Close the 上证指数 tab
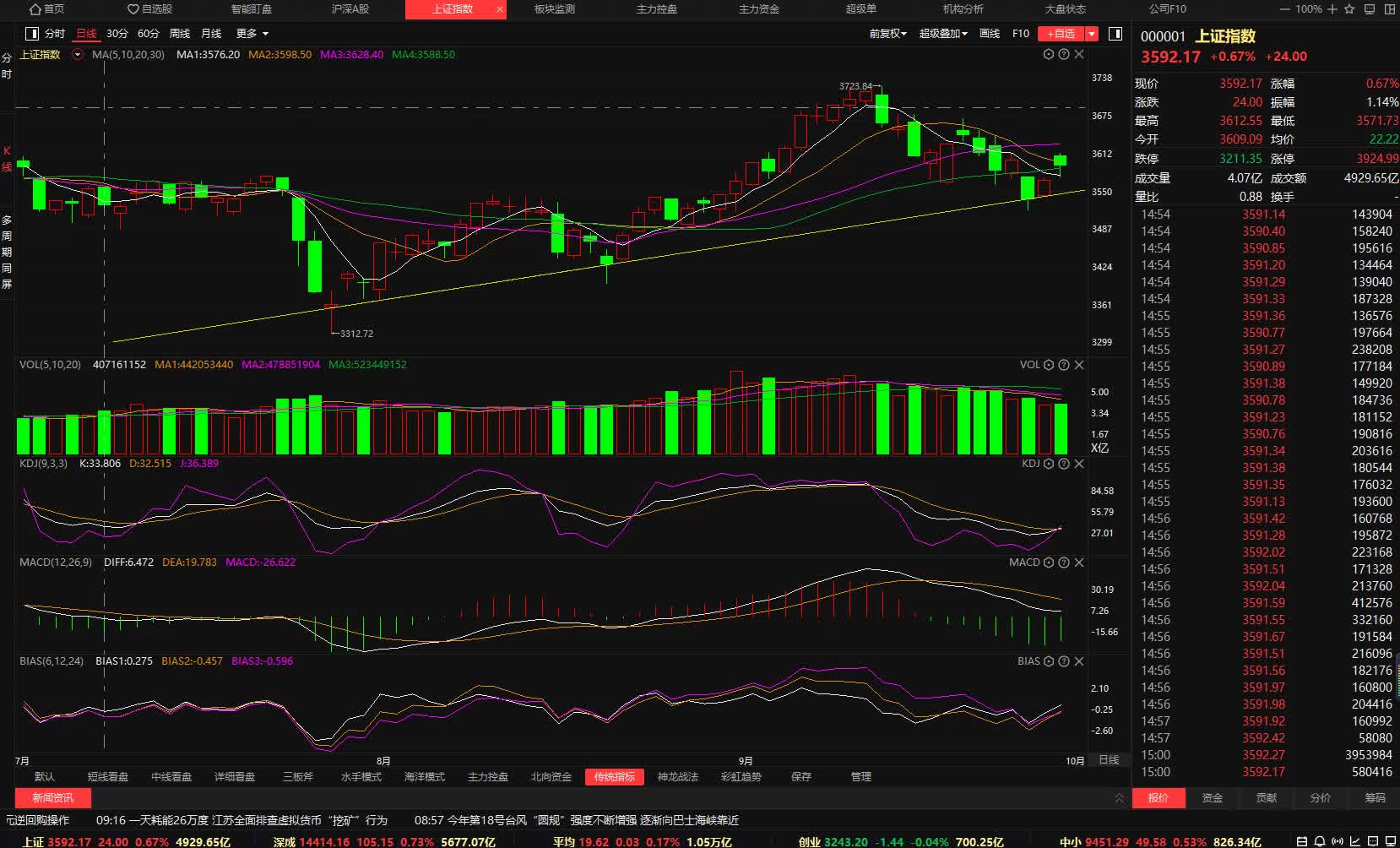 [x=500, y=10]
